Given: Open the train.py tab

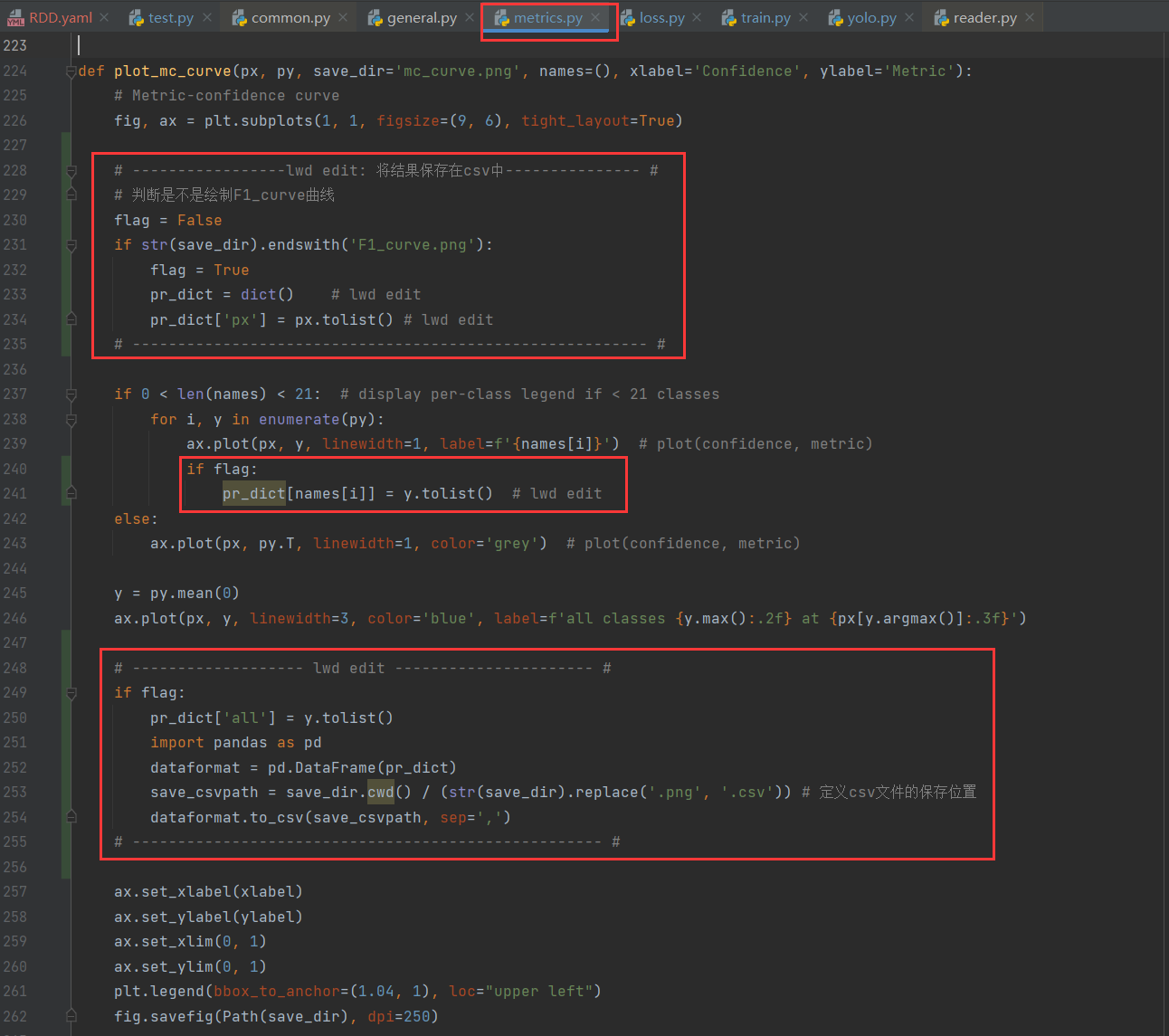Looking at the screenshot, I should pyautogui.click(x=765, y=18).
